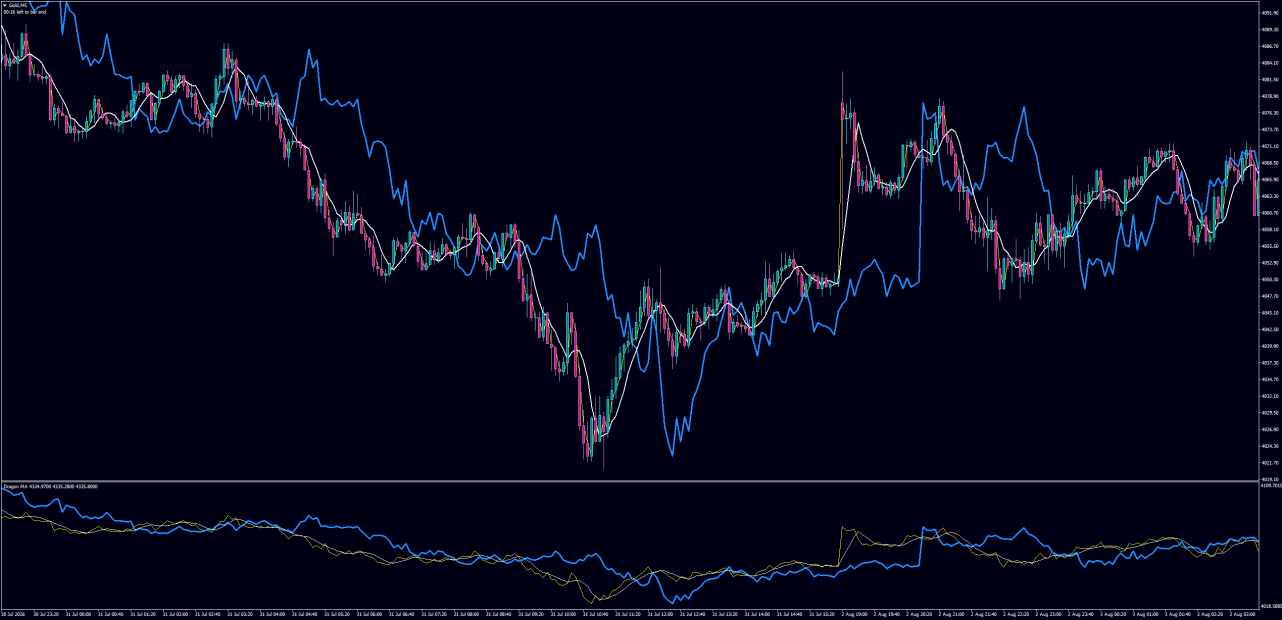Viewport: 1282px width, 620px height.
Task: Click the Gold,M5 symbol label
Action: 18,5
